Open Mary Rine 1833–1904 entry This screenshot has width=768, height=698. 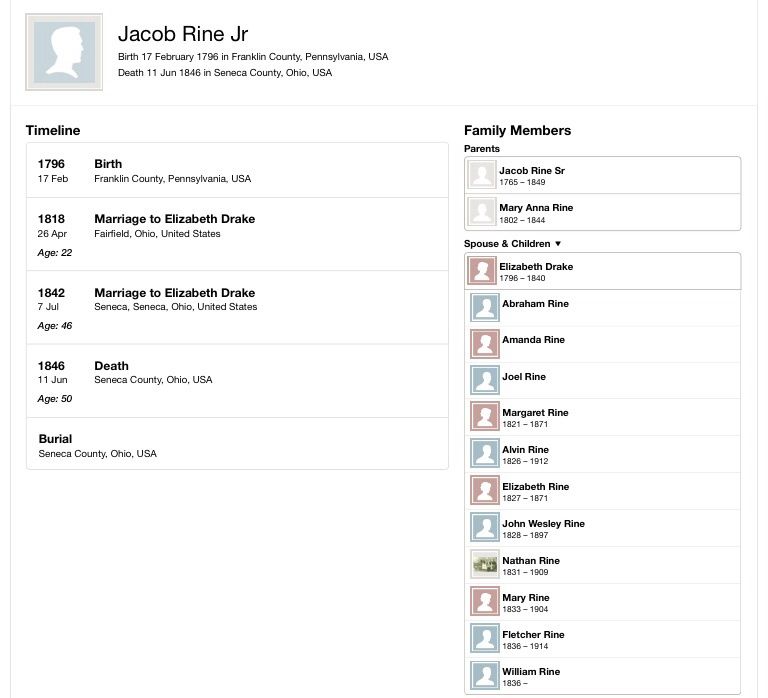tap(602, 602)
